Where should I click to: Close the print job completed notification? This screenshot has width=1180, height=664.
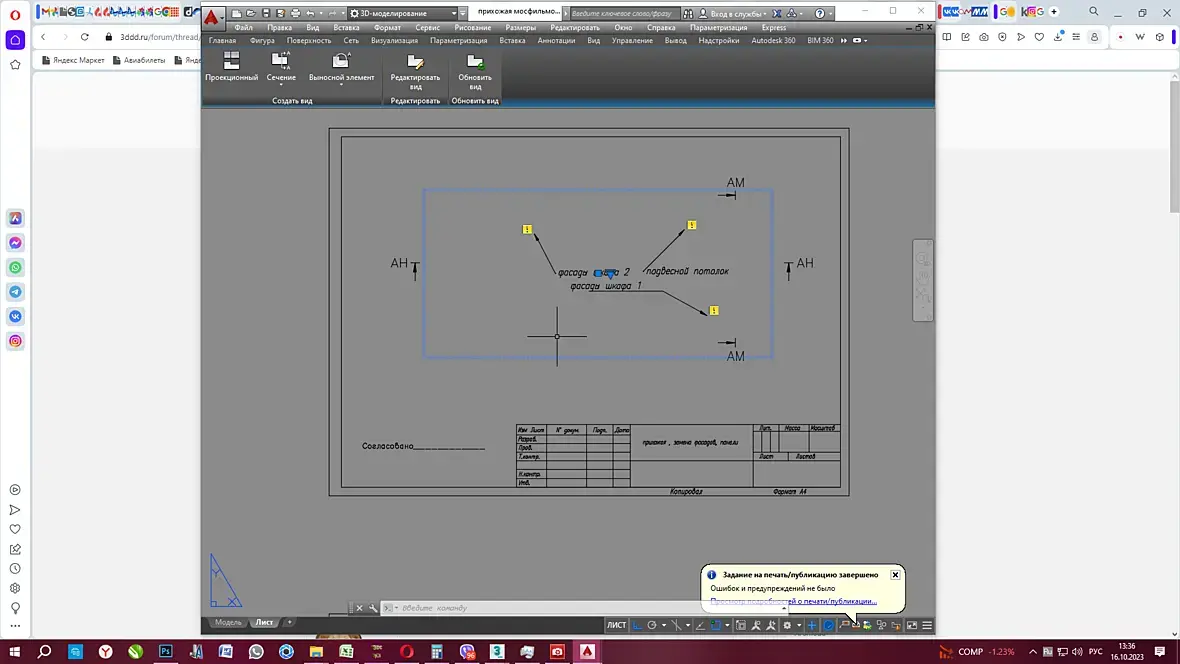click(x=895, y=574)
